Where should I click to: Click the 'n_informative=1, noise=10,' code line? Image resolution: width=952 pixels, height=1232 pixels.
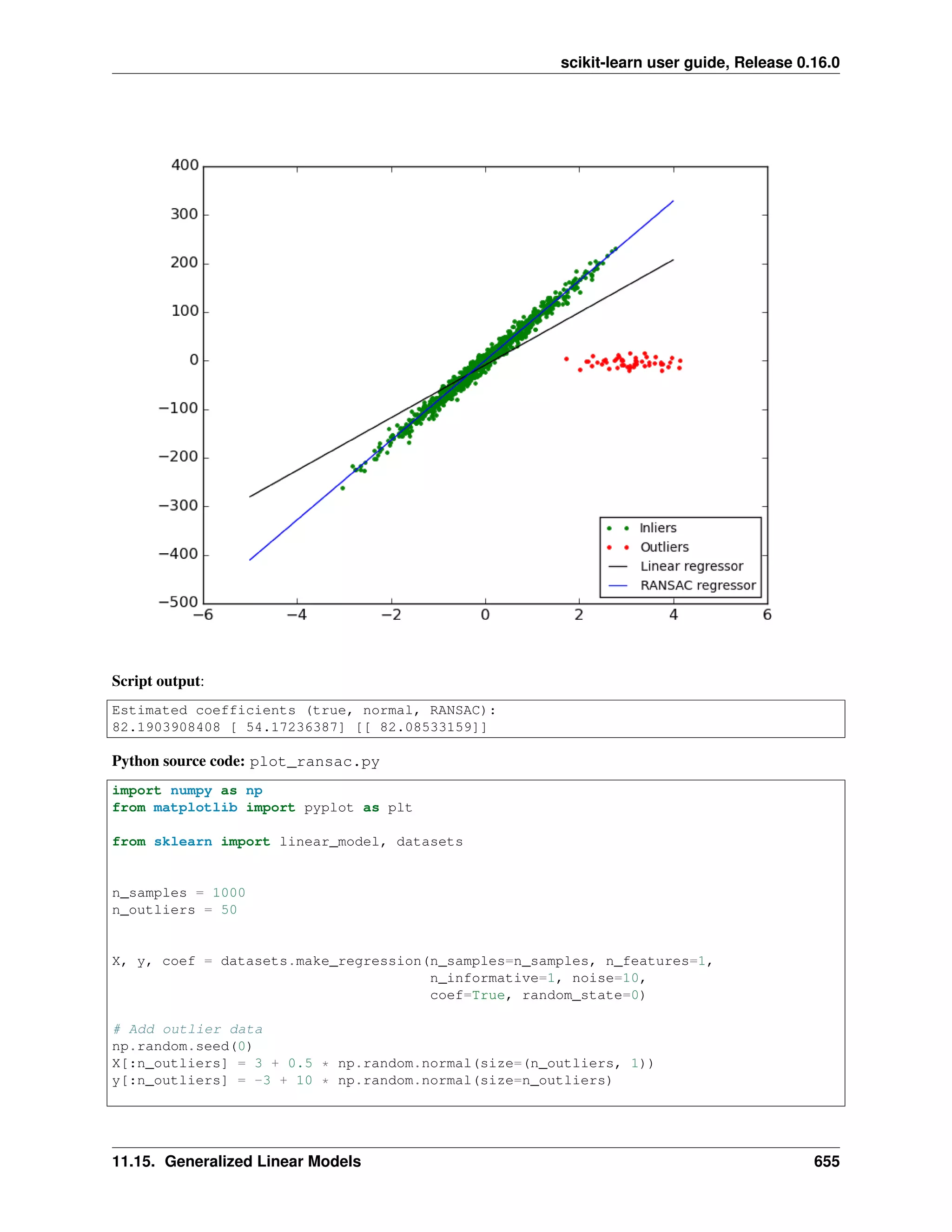point(538,978)
